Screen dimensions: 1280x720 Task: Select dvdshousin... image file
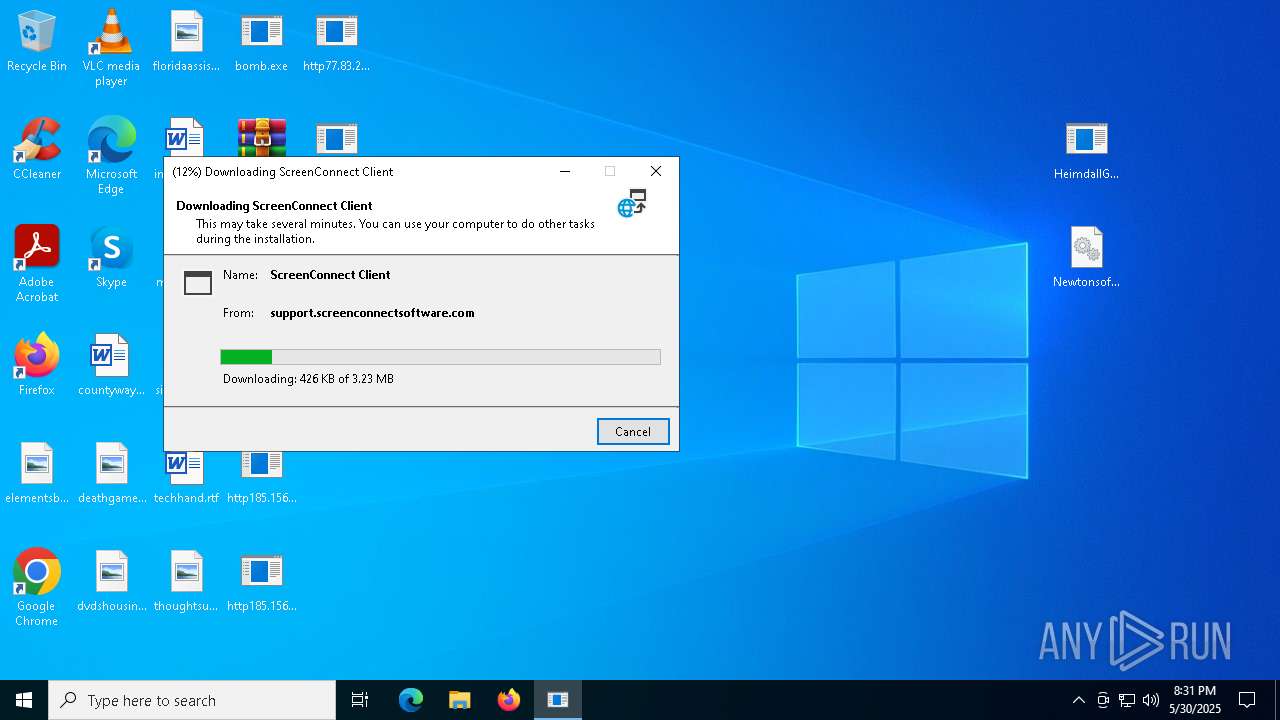(111, 582)
